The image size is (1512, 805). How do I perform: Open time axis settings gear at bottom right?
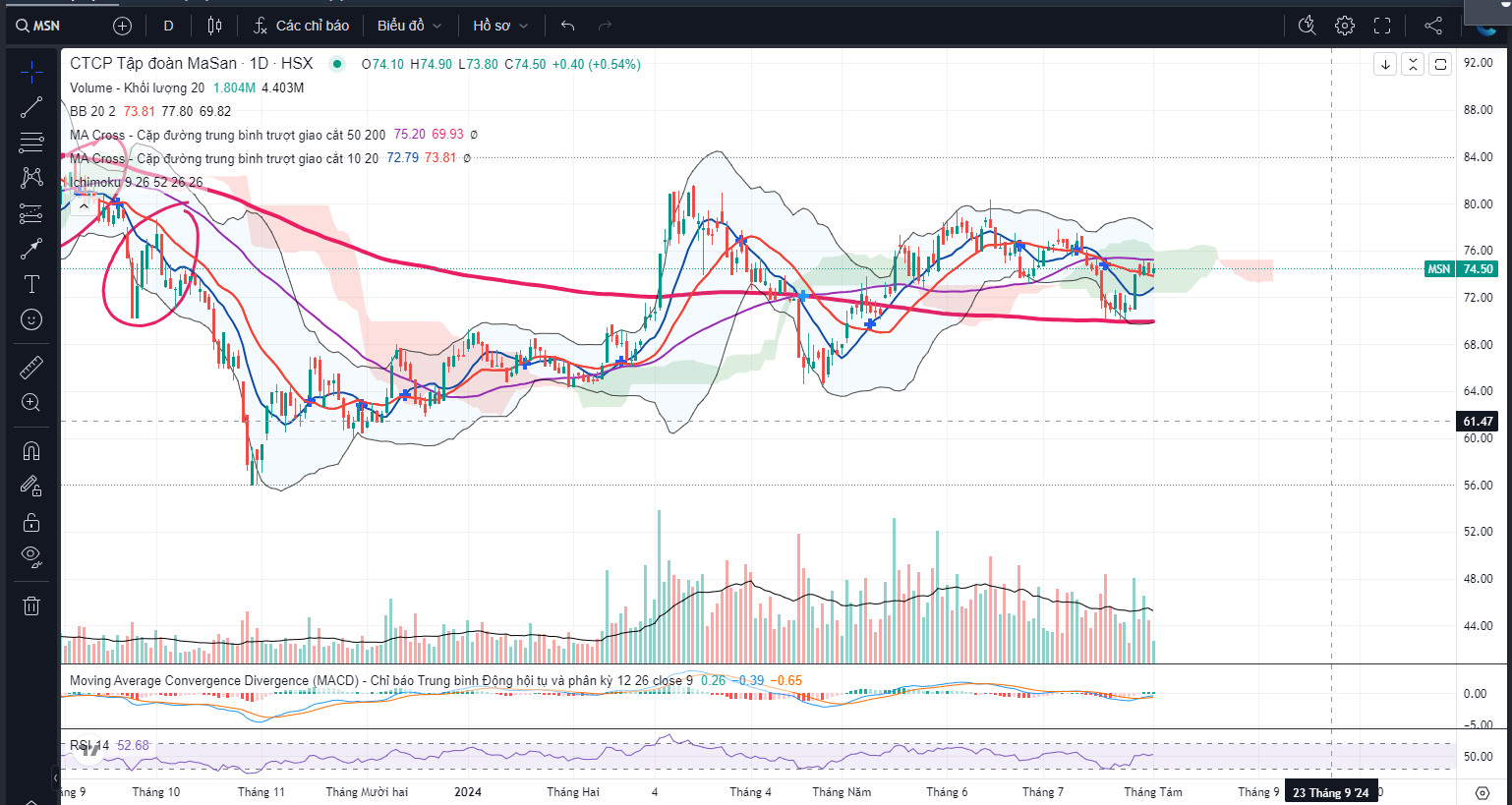coord(1483,792)
